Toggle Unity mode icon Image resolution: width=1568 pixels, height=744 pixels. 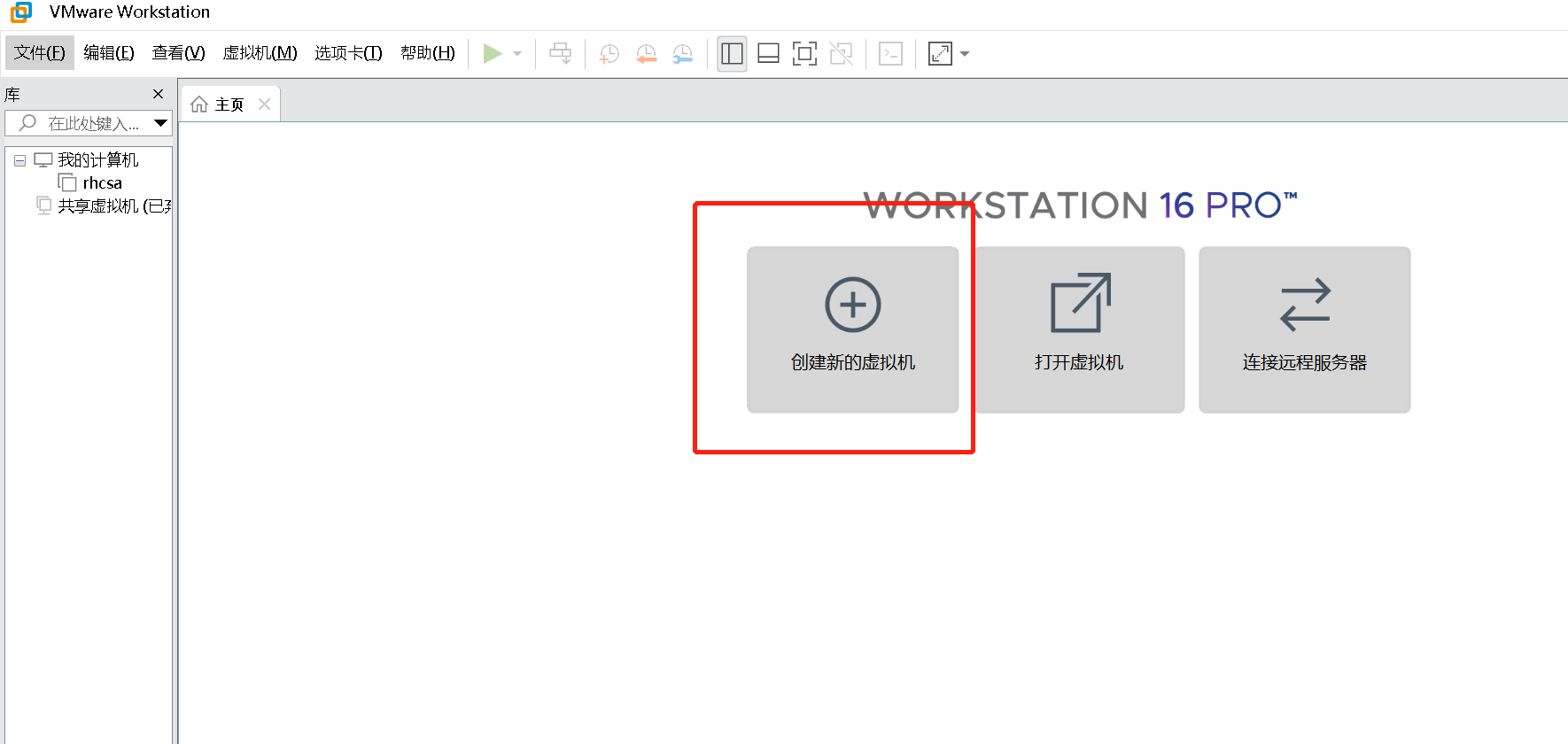click(841, 54)
